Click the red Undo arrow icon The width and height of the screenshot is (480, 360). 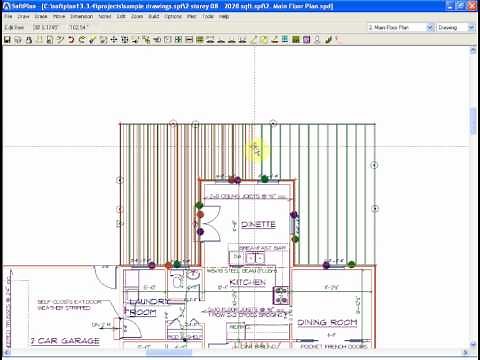click(71, 40)
